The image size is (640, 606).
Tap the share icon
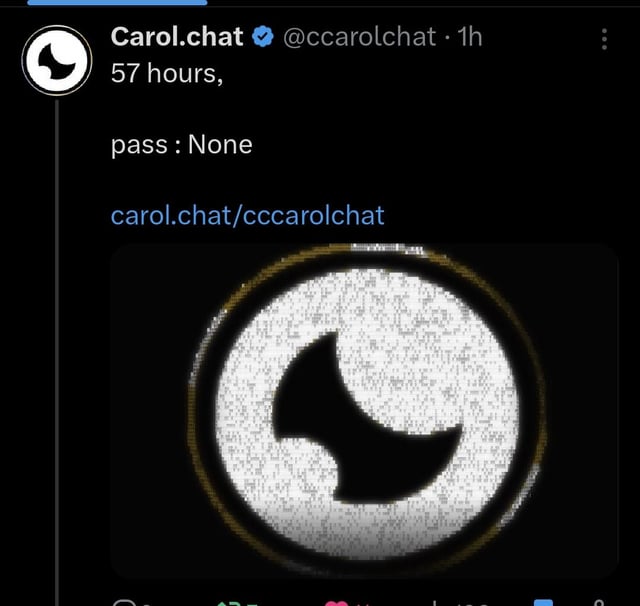pos(599,603)
